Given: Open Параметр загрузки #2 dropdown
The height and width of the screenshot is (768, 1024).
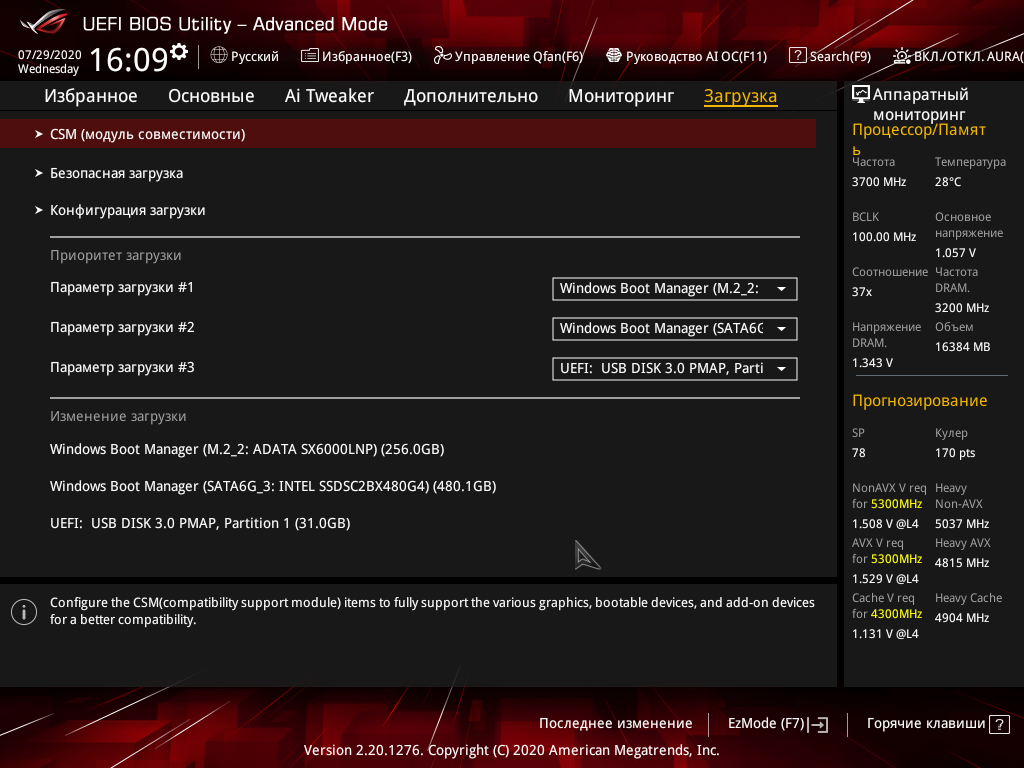Looking at the screenshot, I should 675,328.
